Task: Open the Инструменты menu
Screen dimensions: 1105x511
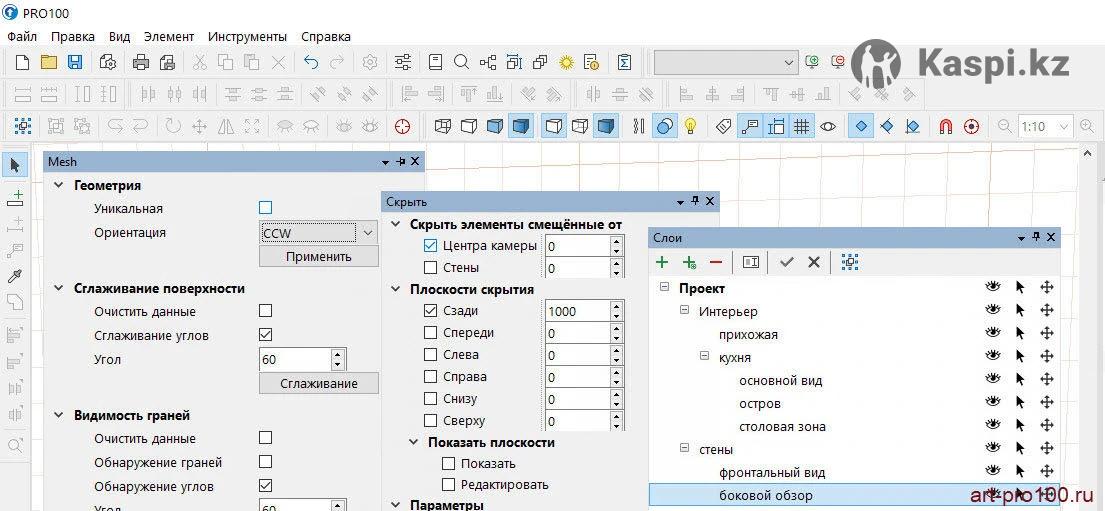Action: pyautogui.click(x=248, y=36)
